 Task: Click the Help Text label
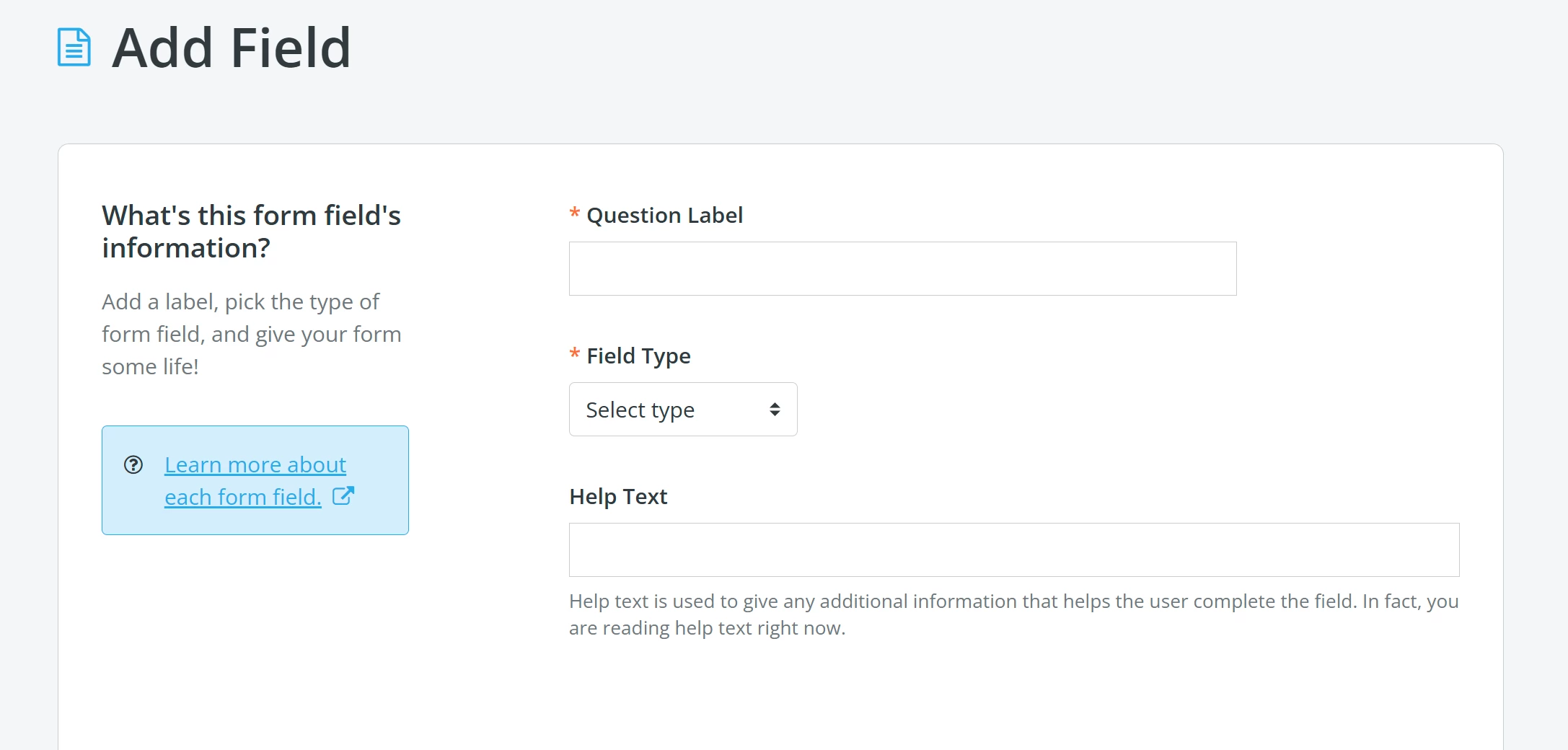(618, 496)
